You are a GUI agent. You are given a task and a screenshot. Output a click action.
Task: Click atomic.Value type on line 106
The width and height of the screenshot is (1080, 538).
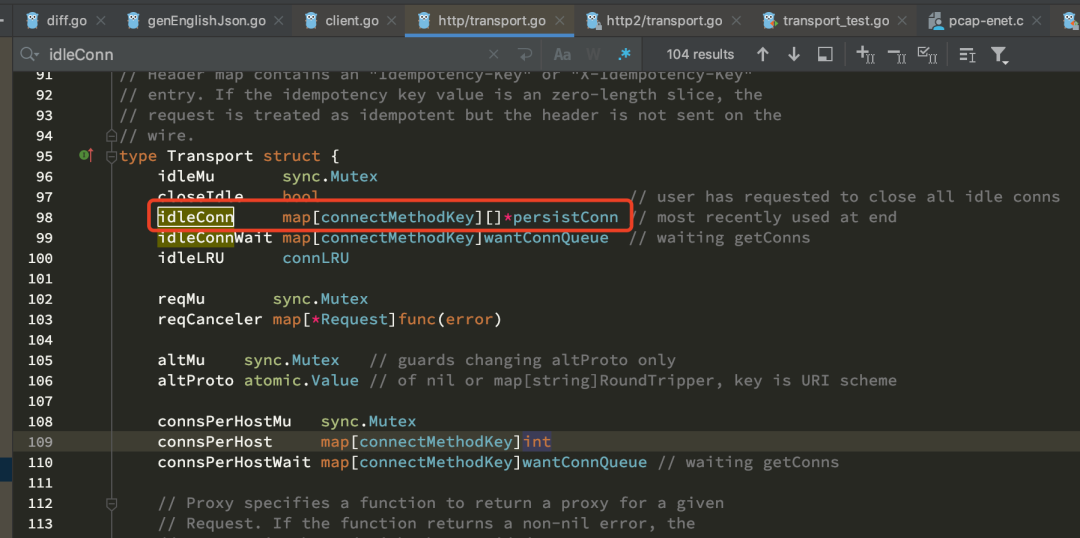[x=301, y=381]
